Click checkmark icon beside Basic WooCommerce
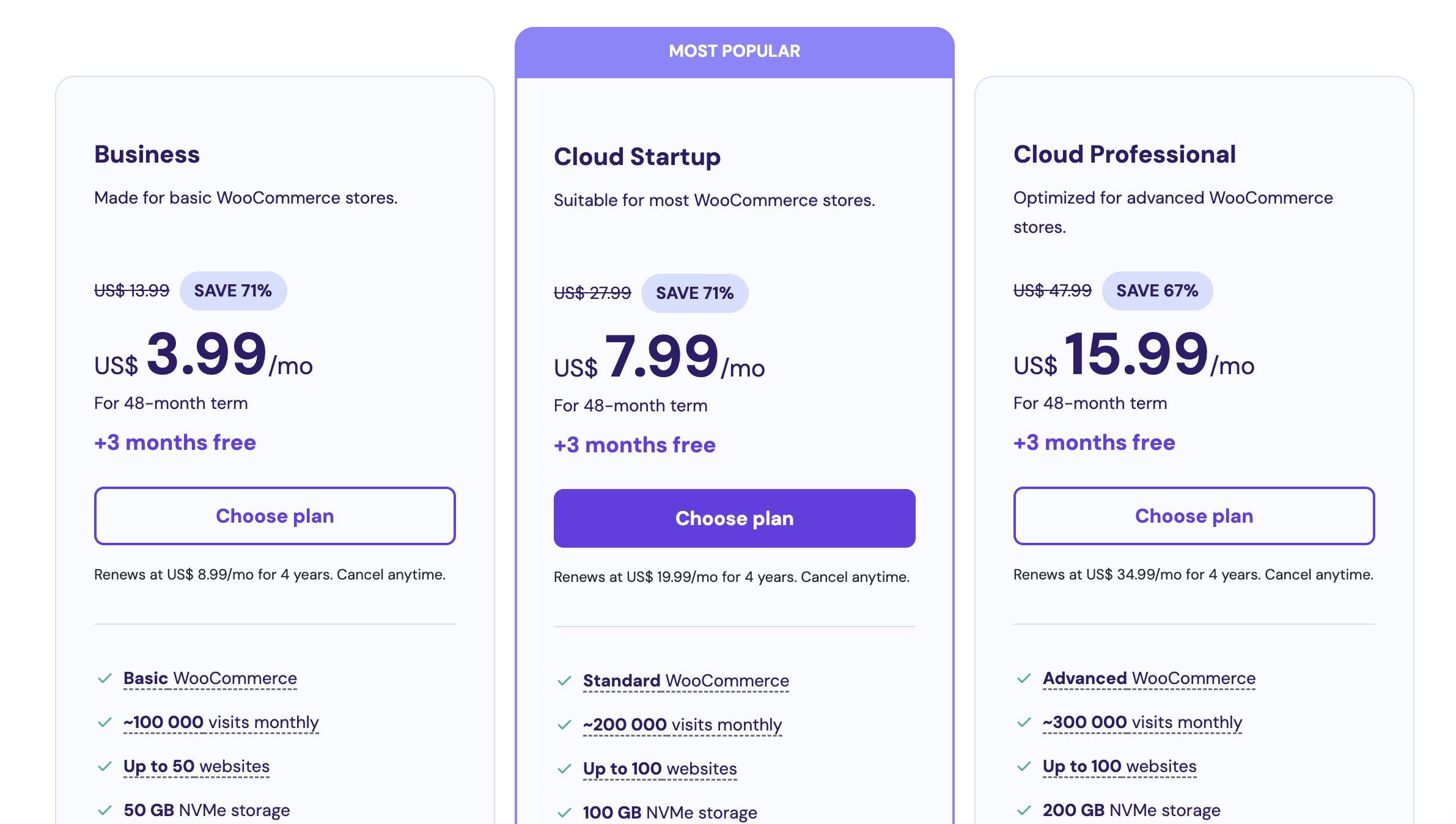 pyautogui.click(x=105, y=679)
